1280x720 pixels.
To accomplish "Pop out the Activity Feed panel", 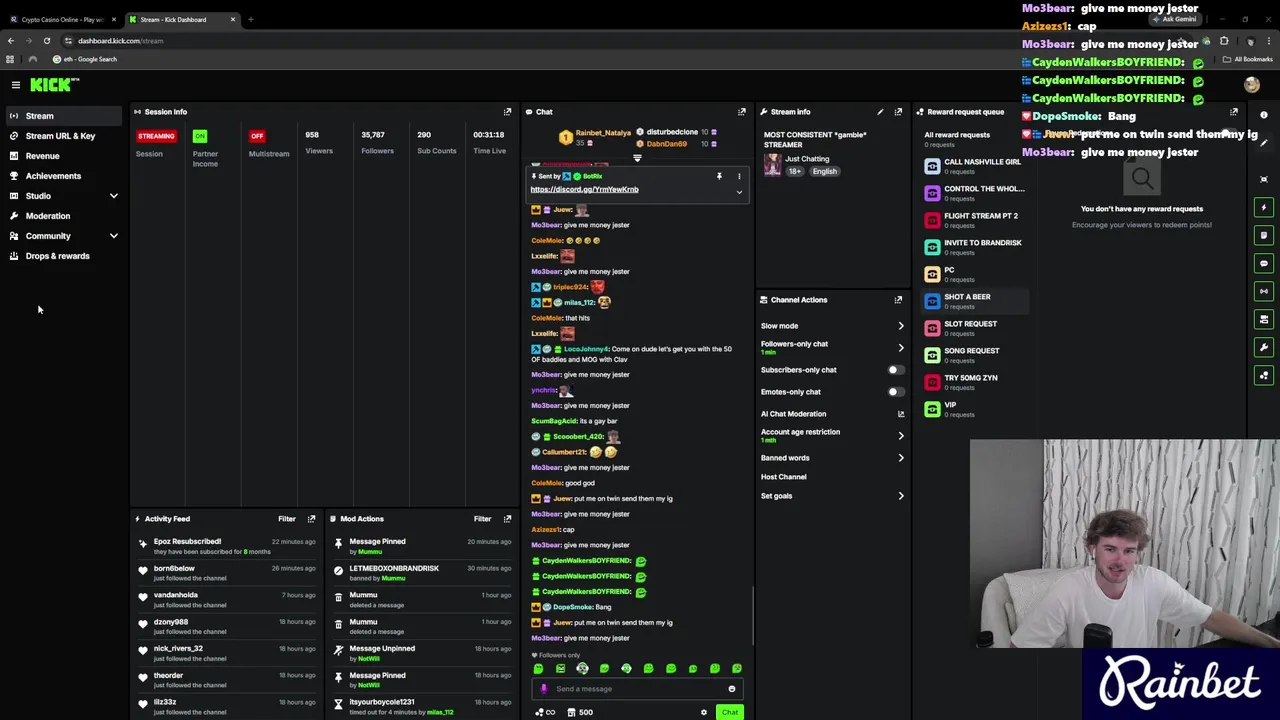I will 311,519.
